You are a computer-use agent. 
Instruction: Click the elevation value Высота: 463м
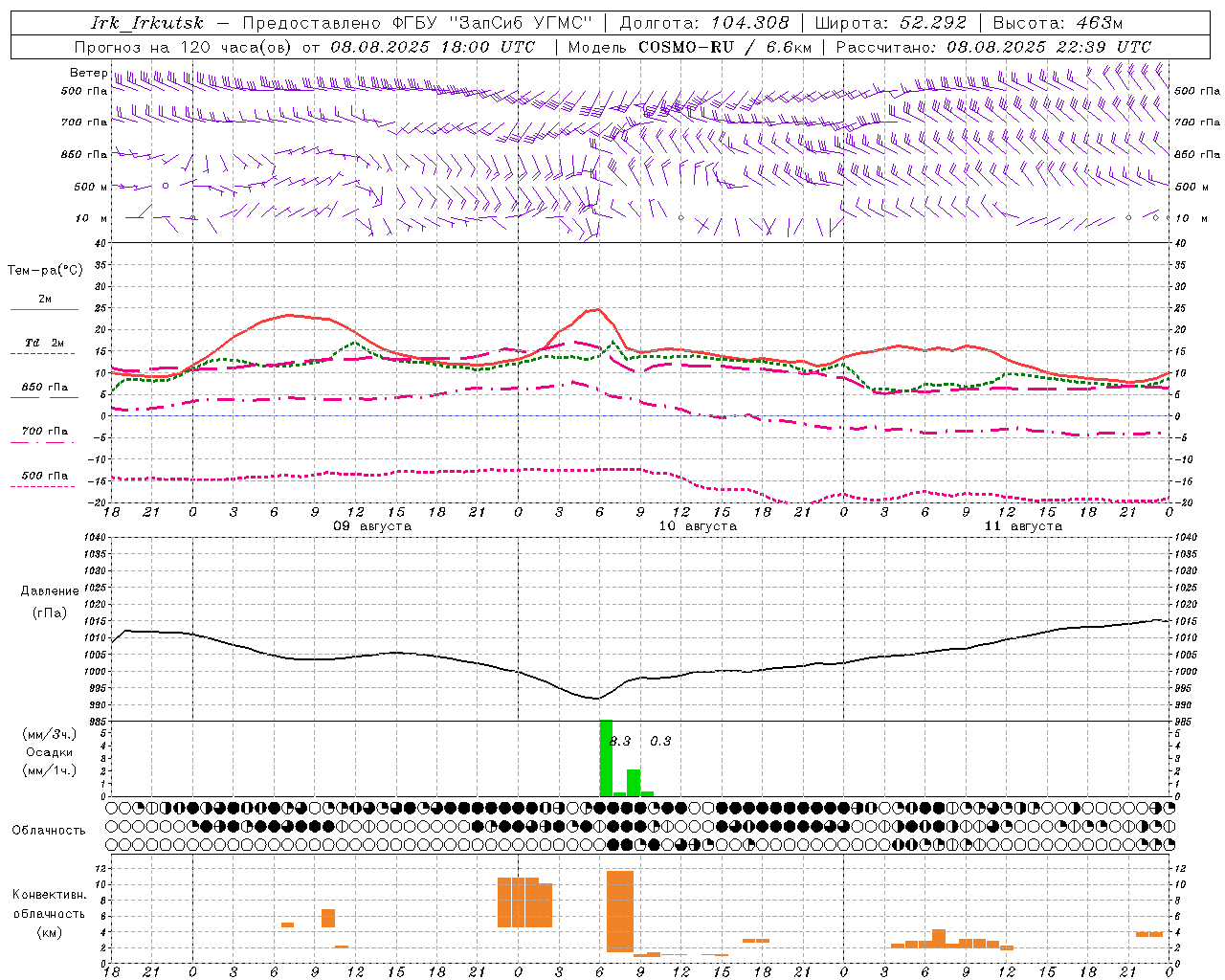pos(1058,23)
